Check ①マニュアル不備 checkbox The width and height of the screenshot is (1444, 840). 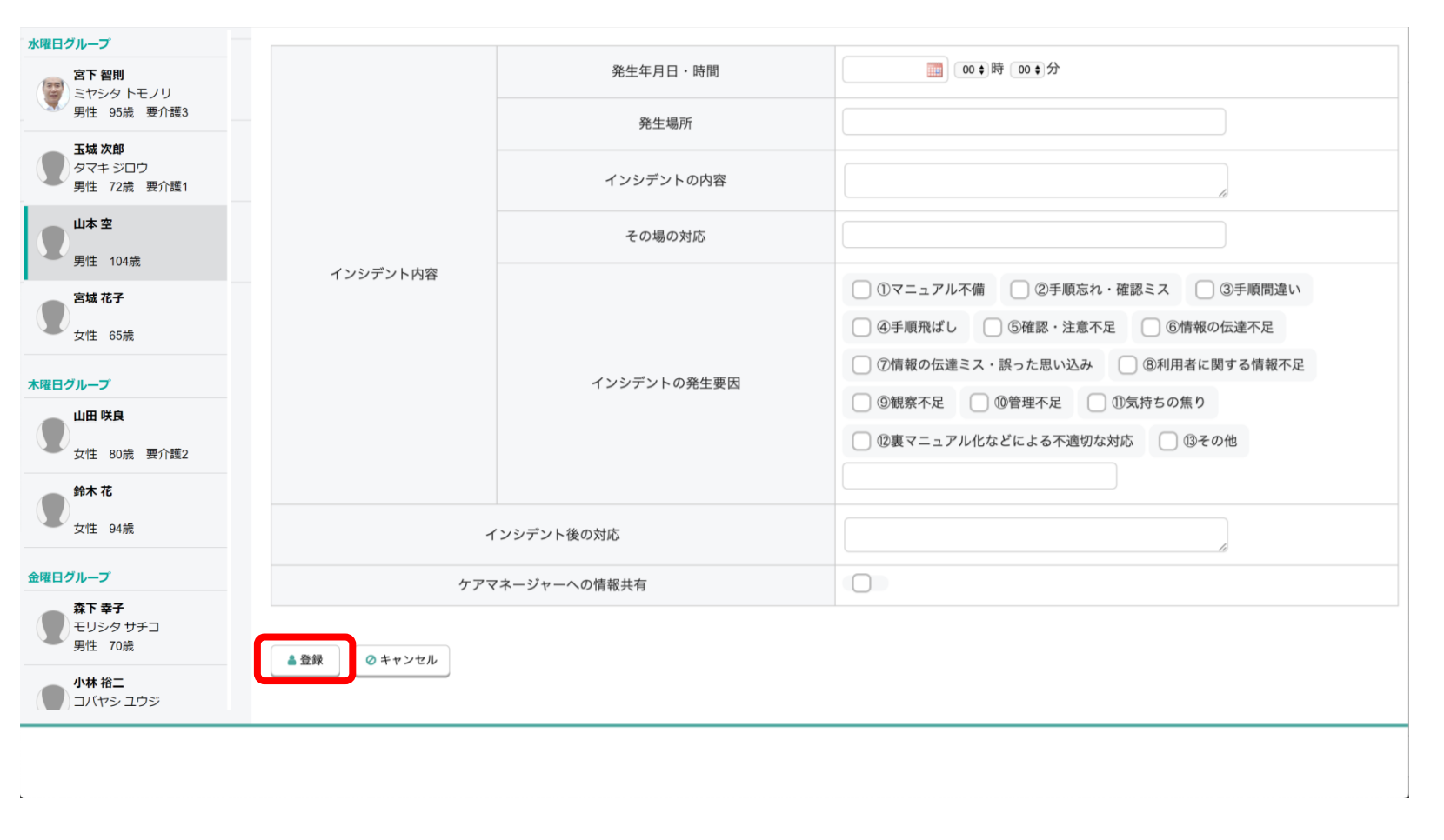click(861, 290)
